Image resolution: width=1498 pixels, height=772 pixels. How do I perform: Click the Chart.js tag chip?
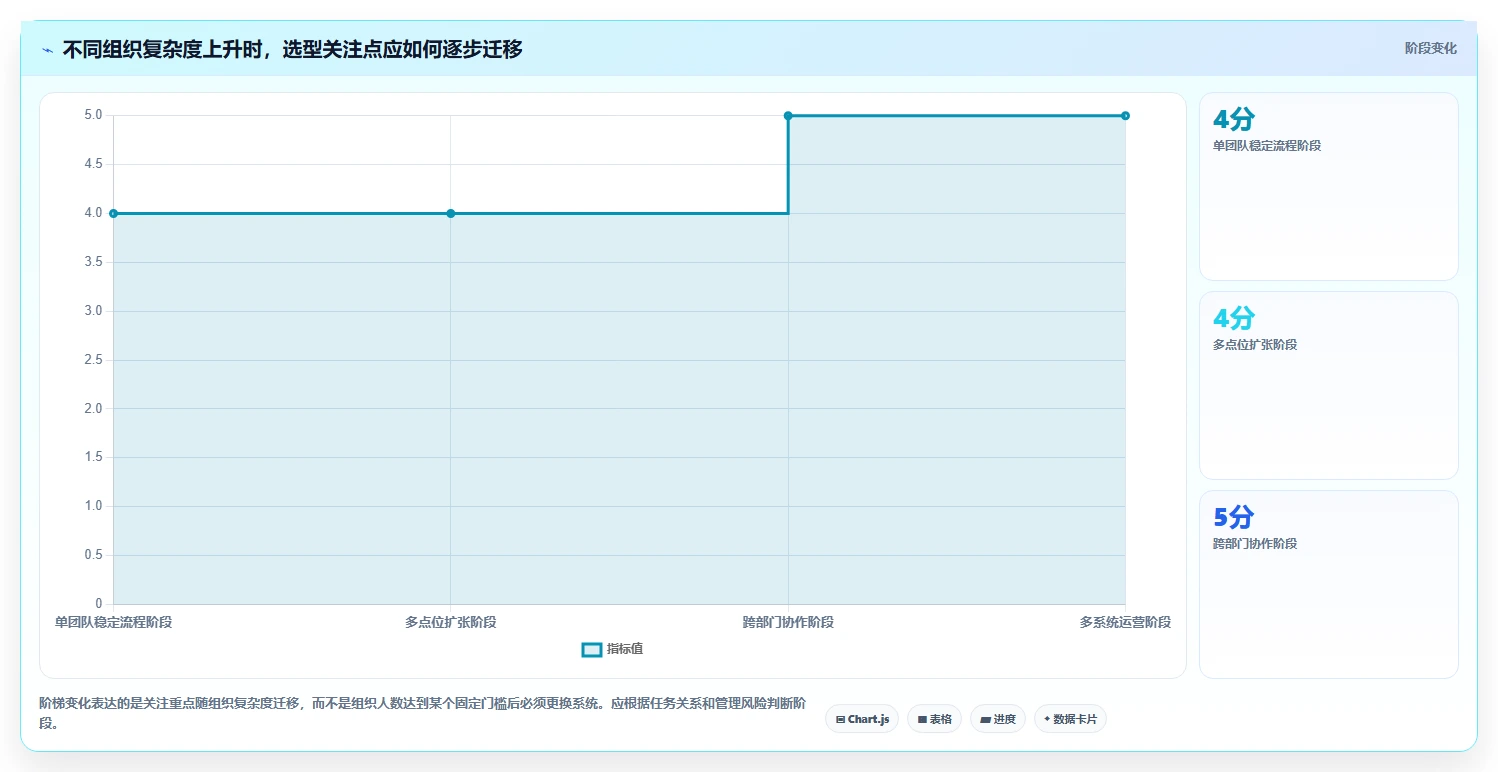[862, 719]
